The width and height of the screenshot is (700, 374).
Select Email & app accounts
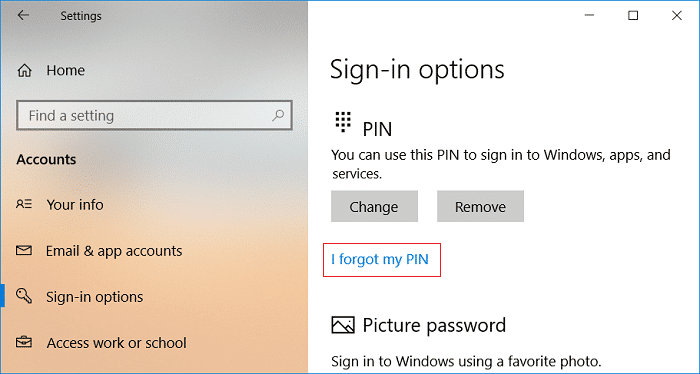114,251
